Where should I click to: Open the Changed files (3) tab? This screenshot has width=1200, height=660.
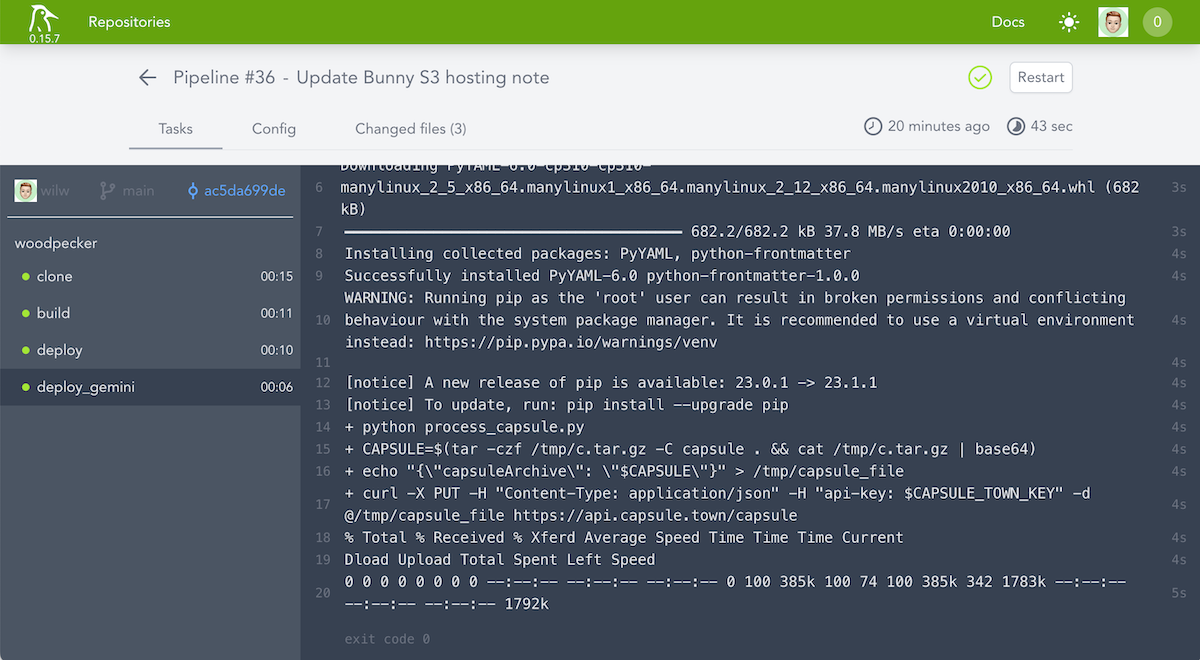(410, 129)
